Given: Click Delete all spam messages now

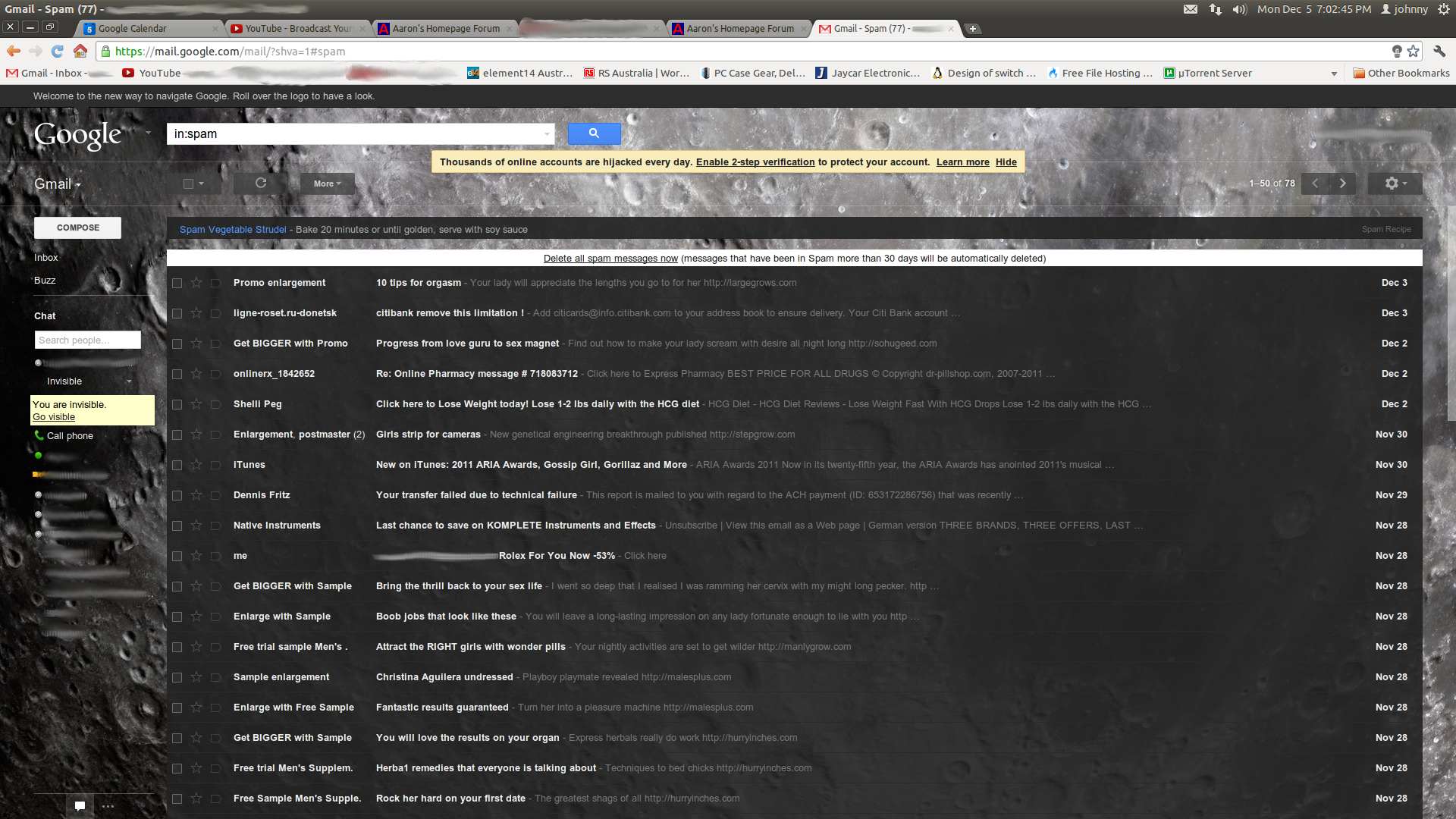Looking at the screenshot, I should tap(610, 259).
